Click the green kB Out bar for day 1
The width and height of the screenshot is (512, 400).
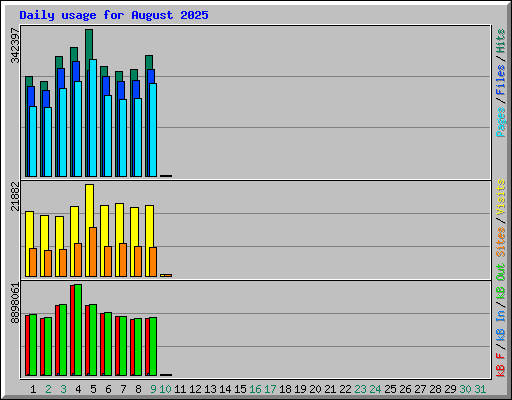point(33,345)
